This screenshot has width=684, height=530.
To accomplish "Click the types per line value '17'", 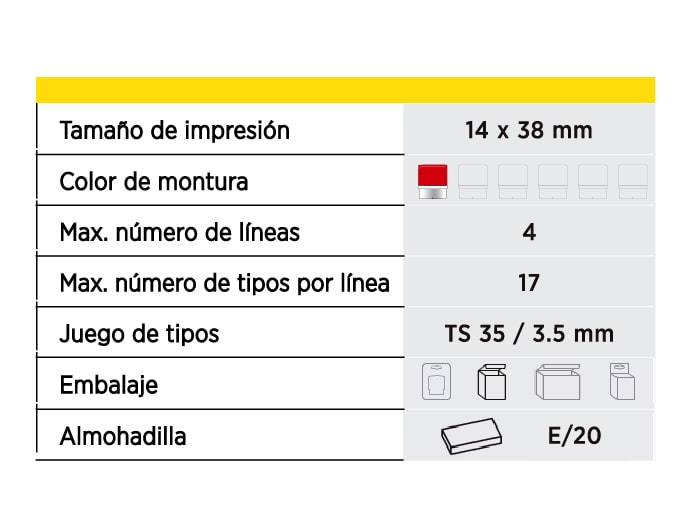I will click(529, 283).
